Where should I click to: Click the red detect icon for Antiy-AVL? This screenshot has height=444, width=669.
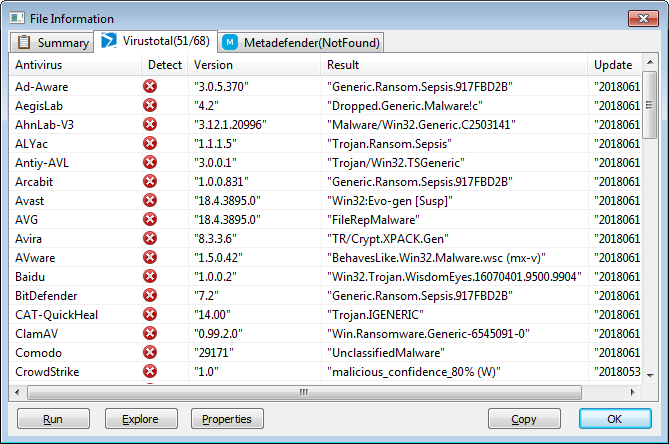pos(150,162)
